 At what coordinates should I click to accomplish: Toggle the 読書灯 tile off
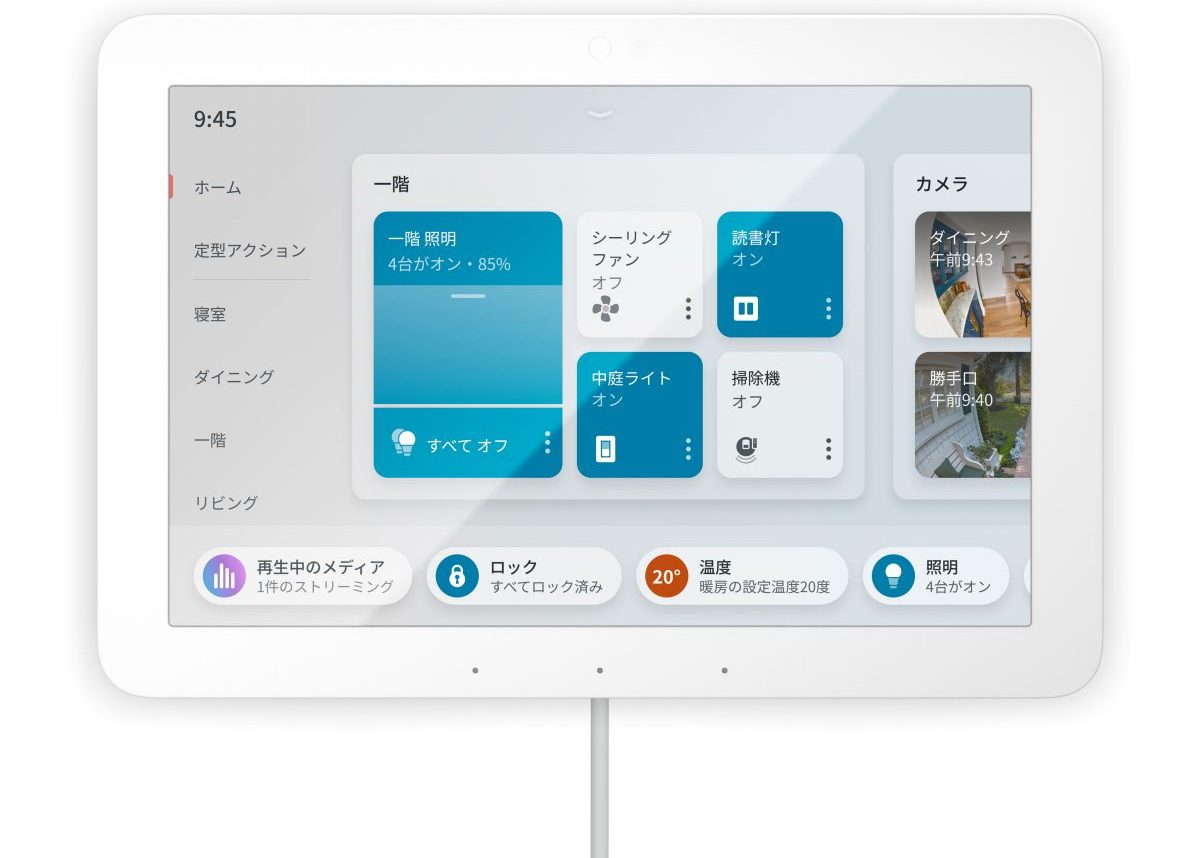click(x=780, y=274)
